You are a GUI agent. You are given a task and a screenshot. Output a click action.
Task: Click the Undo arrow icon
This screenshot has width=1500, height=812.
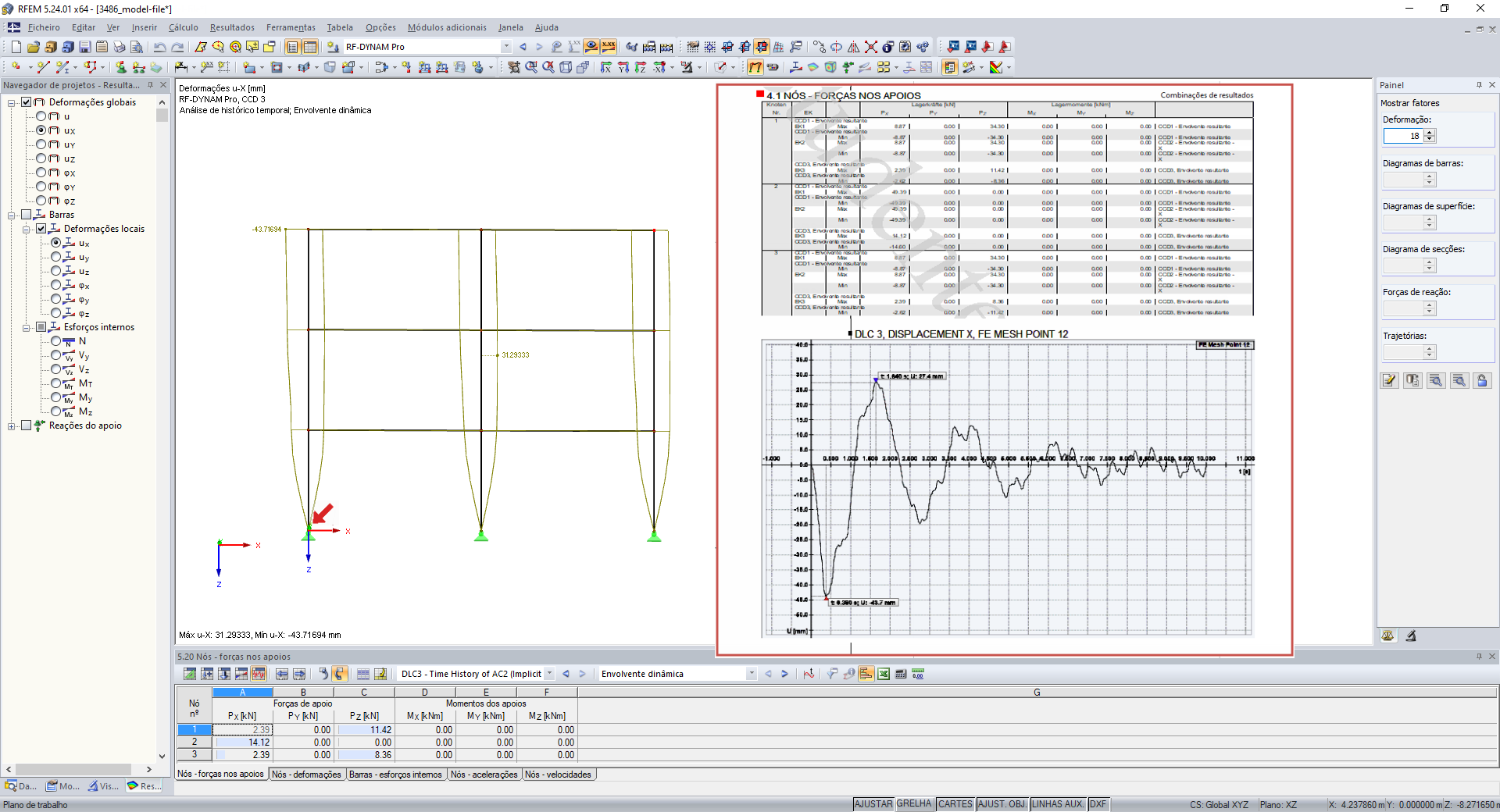(x=159, y=47)
